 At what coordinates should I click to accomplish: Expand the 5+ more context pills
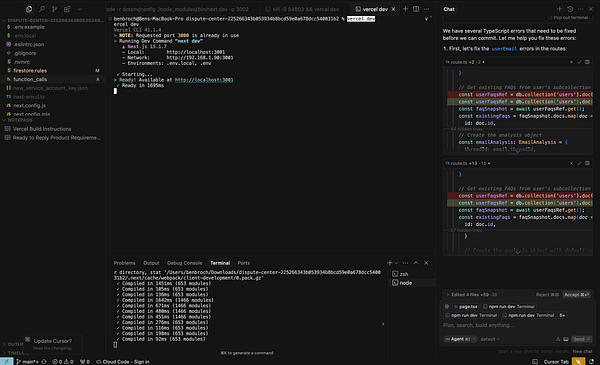point(562,315)
